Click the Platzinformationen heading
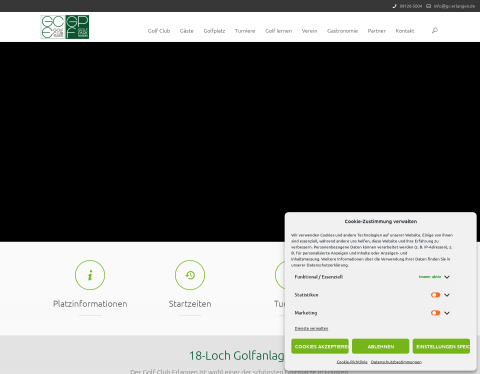 (90, 304)
